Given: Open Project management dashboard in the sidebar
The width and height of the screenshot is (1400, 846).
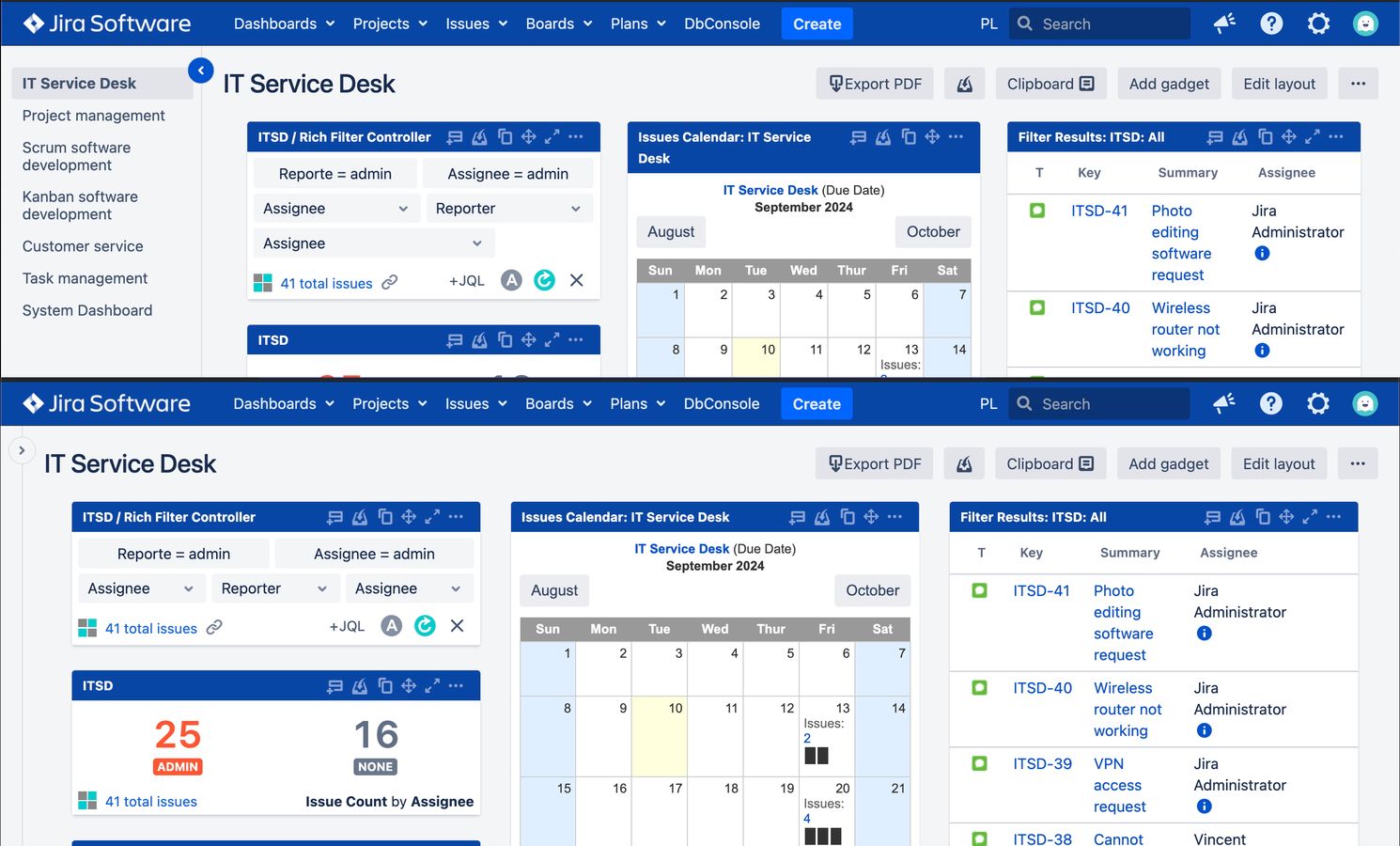Looking at the screenshot, I should click(94, 116).
